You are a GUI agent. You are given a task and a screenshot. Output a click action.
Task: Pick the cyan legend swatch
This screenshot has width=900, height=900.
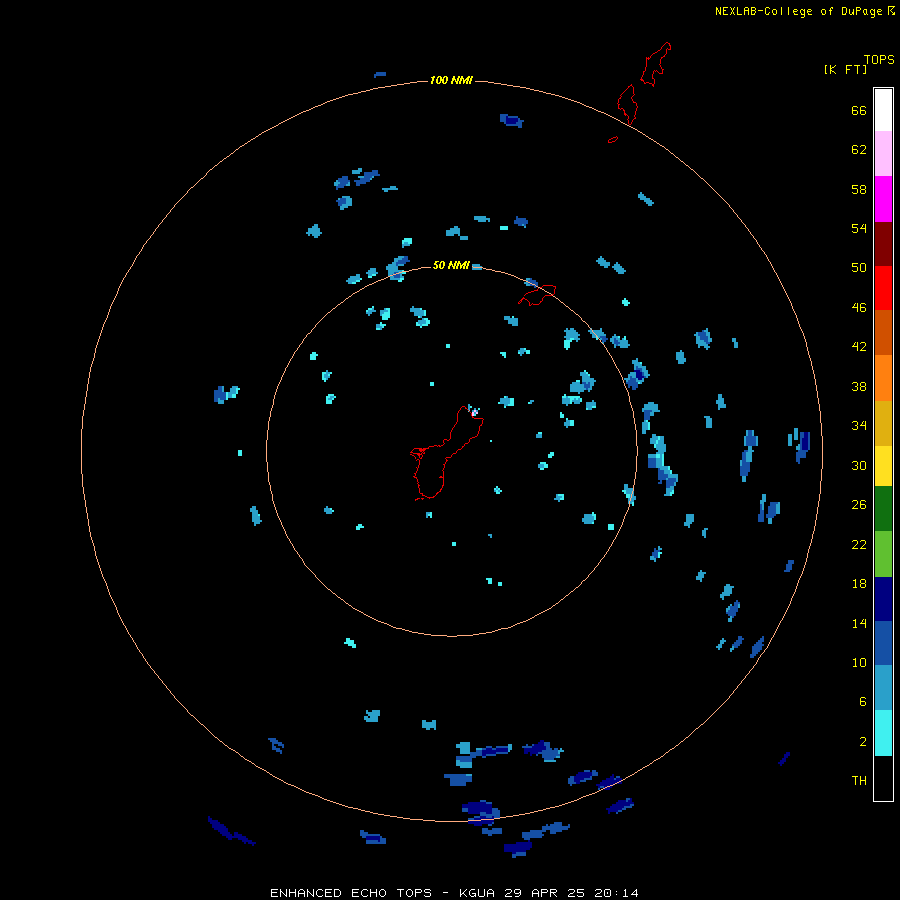click(x=883, y=733)
